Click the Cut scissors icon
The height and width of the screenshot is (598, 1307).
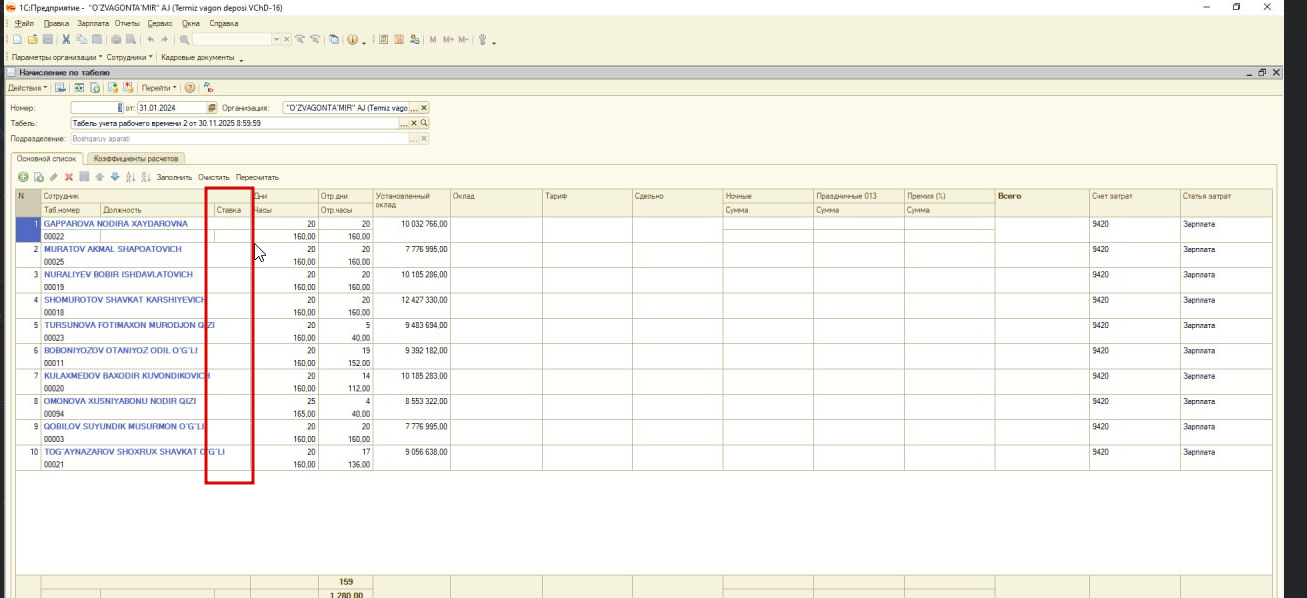point(66,40)
